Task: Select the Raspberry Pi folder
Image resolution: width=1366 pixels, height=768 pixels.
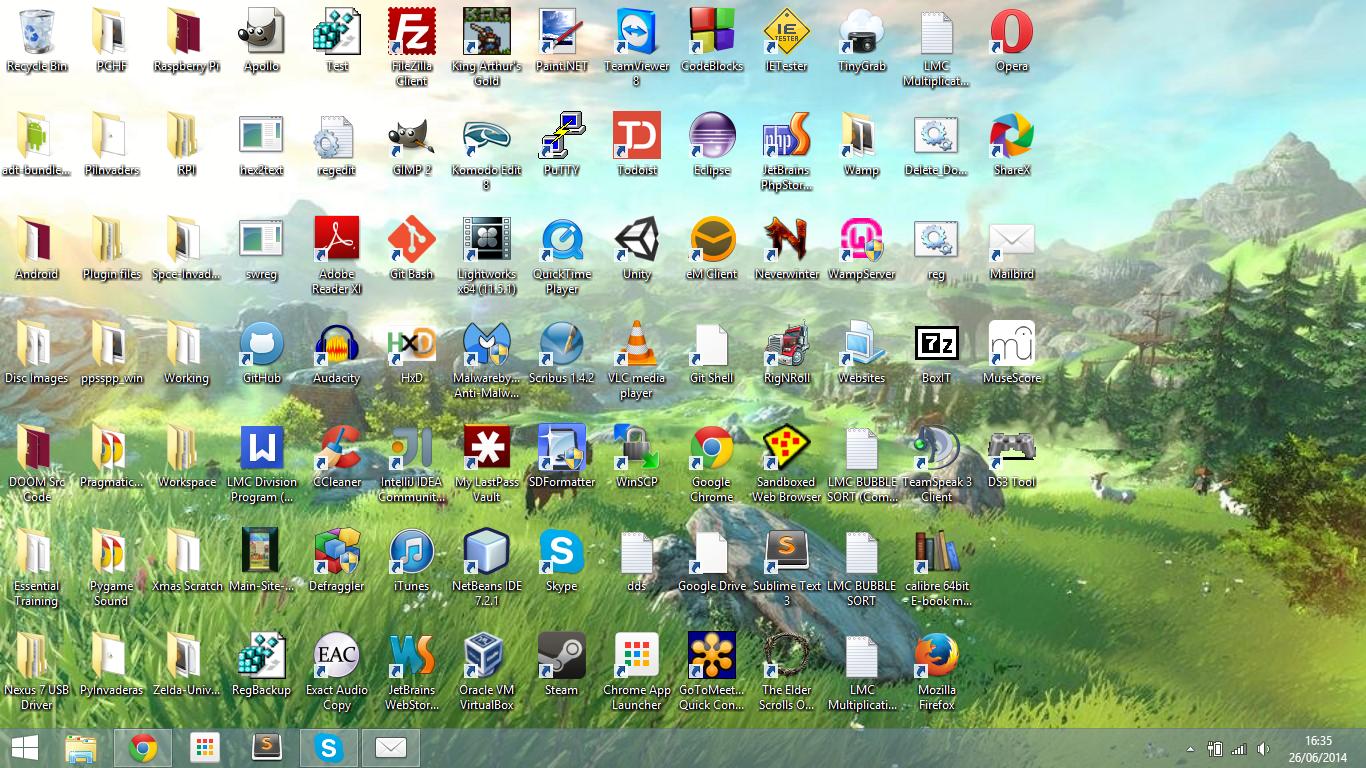Action: click(187, 40)
